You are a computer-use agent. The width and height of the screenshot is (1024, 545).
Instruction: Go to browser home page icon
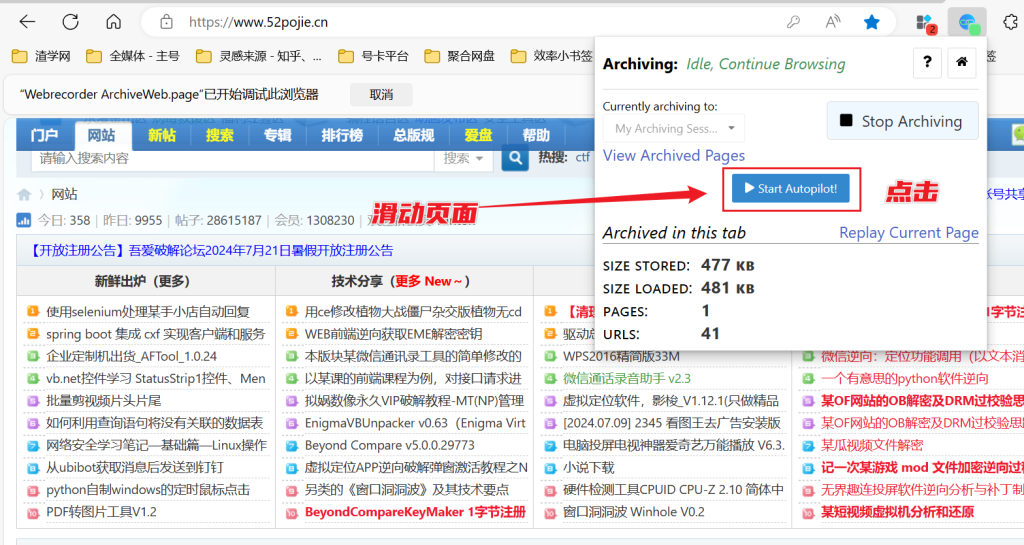113,21
